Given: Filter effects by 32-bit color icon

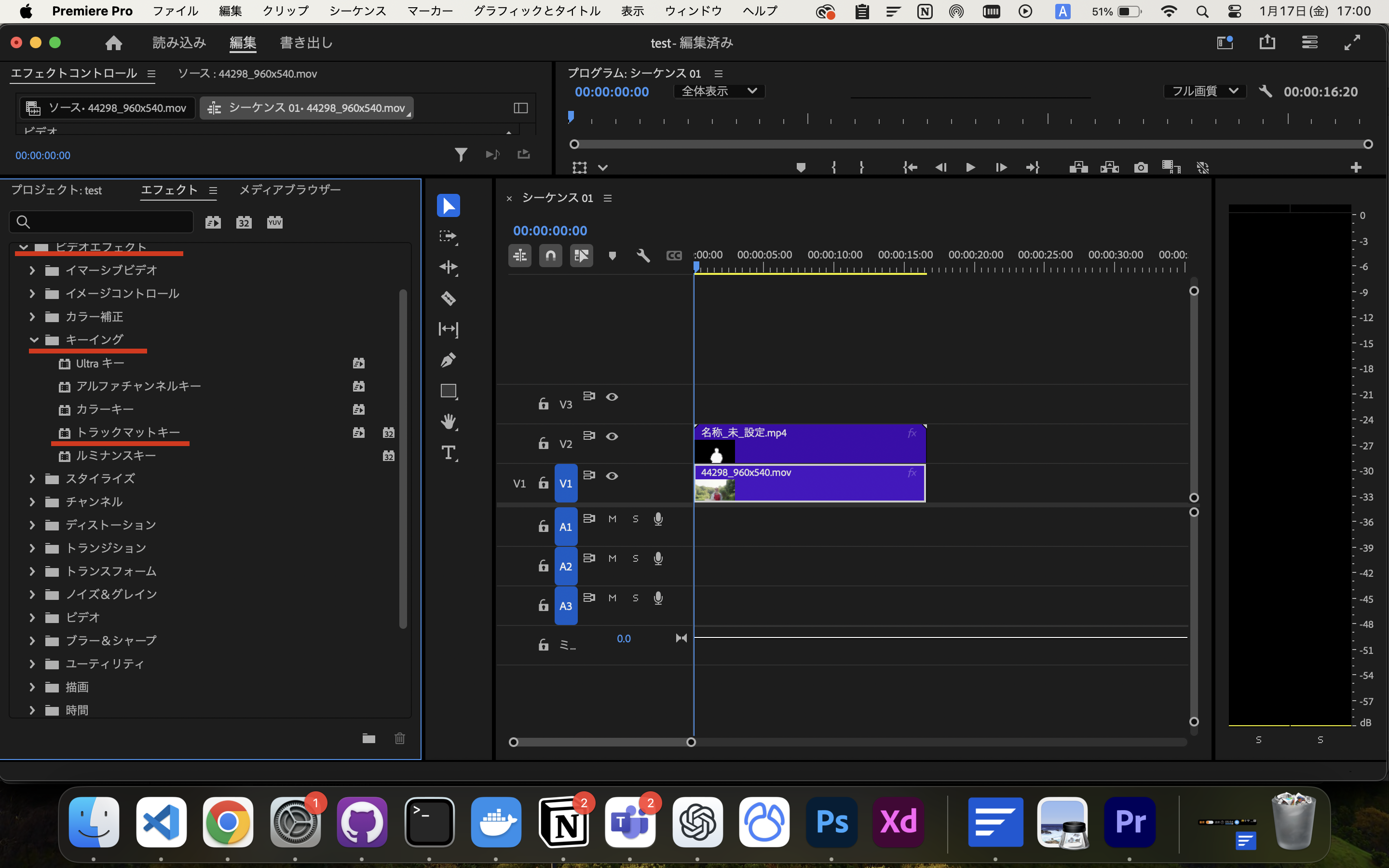Looking at the screenshot, I should coord(244,222).
